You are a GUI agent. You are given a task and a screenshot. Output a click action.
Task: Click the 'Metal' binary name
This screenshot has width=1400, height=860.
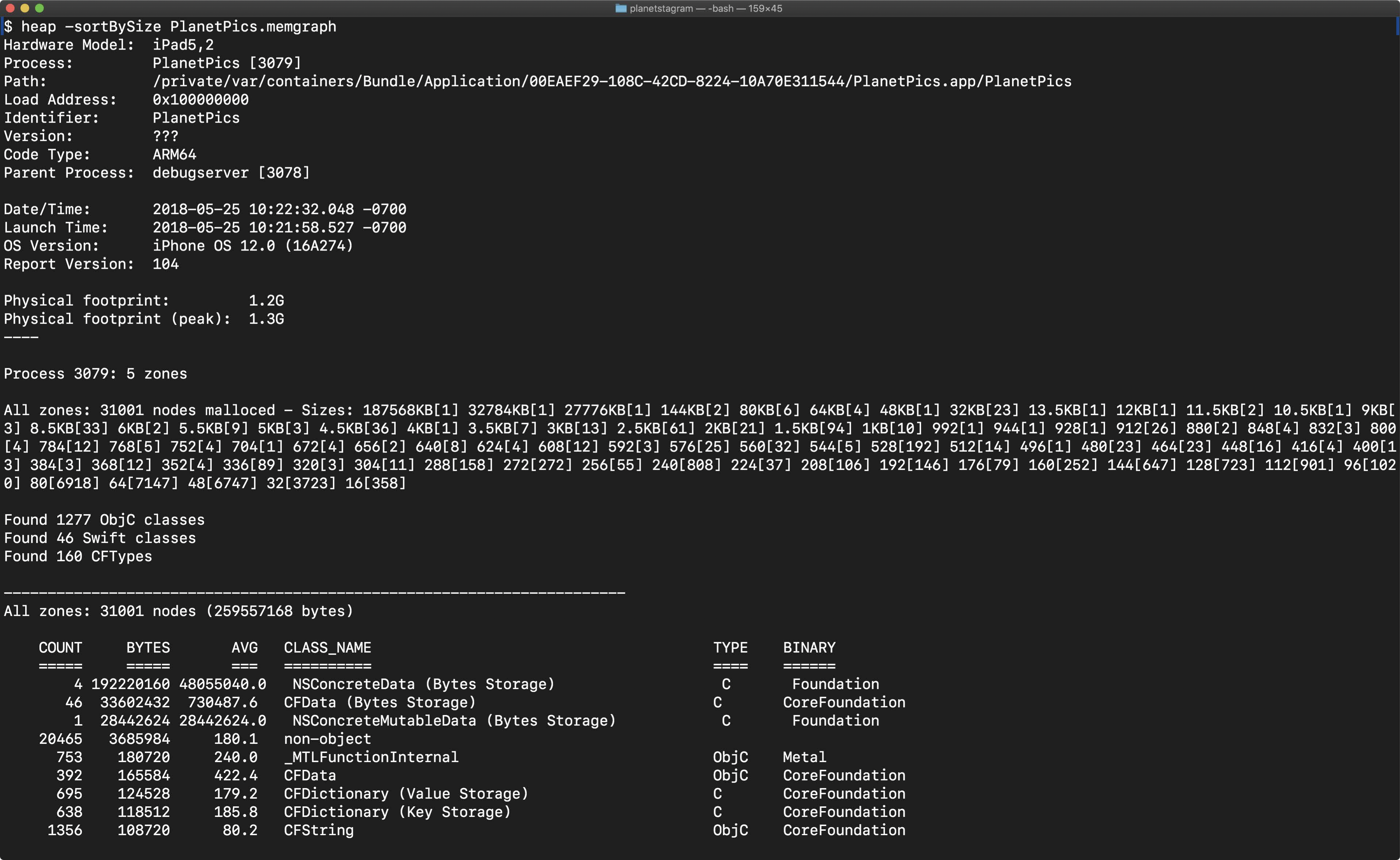coord(805,757)
